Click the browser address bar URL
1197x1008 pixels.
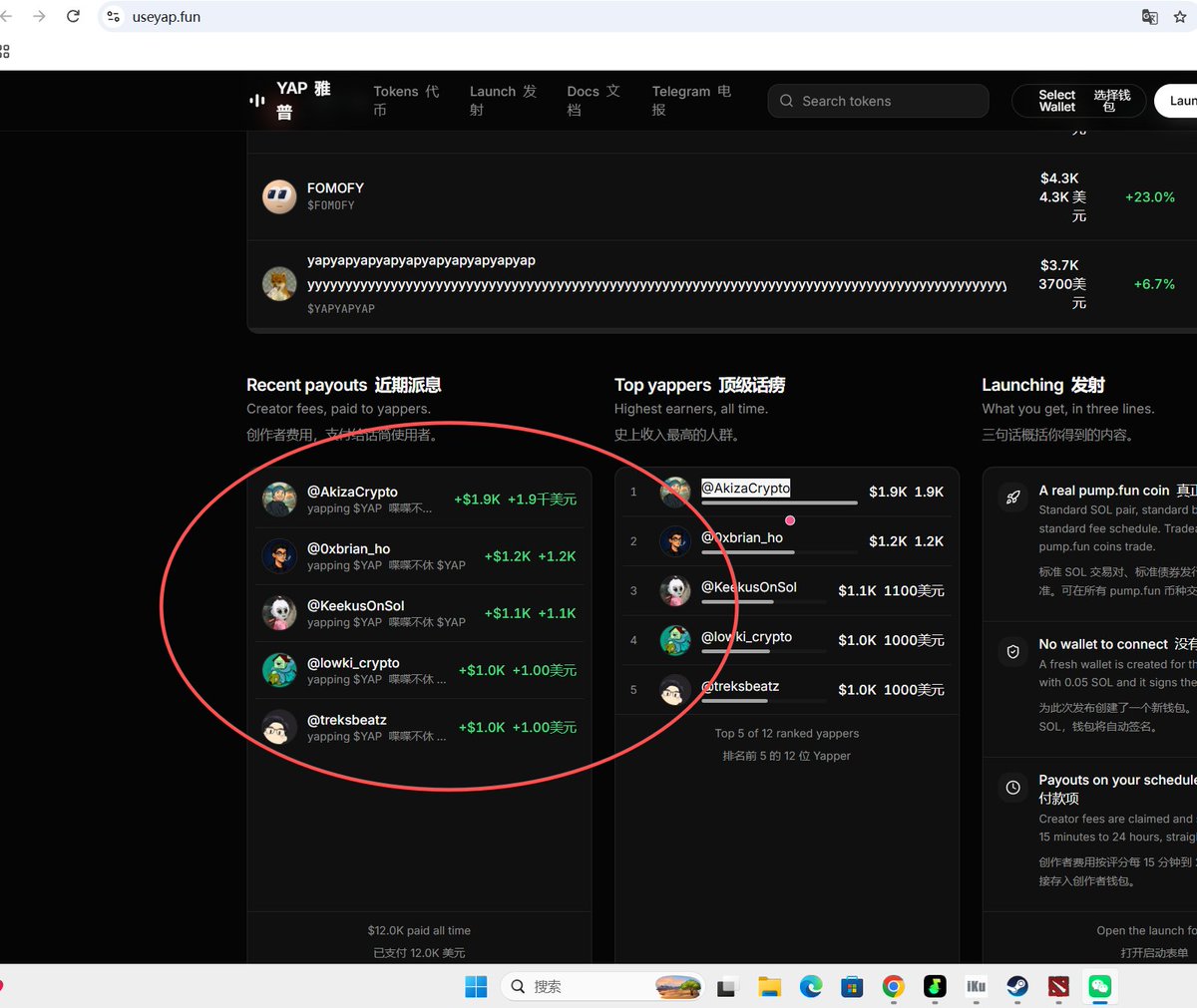[x=167, y=17]
